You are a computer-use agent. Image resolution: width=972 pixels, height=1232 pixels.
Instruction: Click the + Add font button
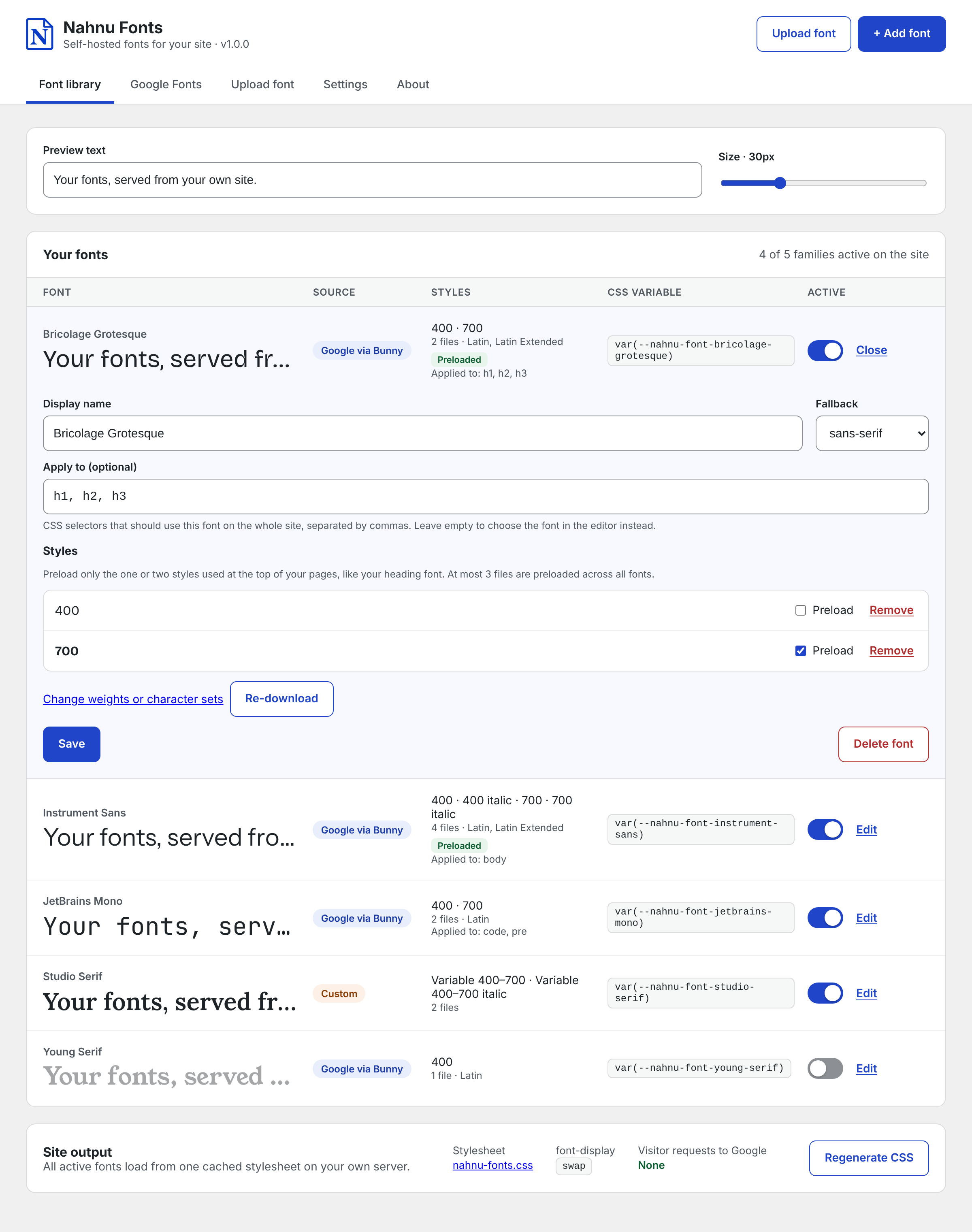click(902, 34)
